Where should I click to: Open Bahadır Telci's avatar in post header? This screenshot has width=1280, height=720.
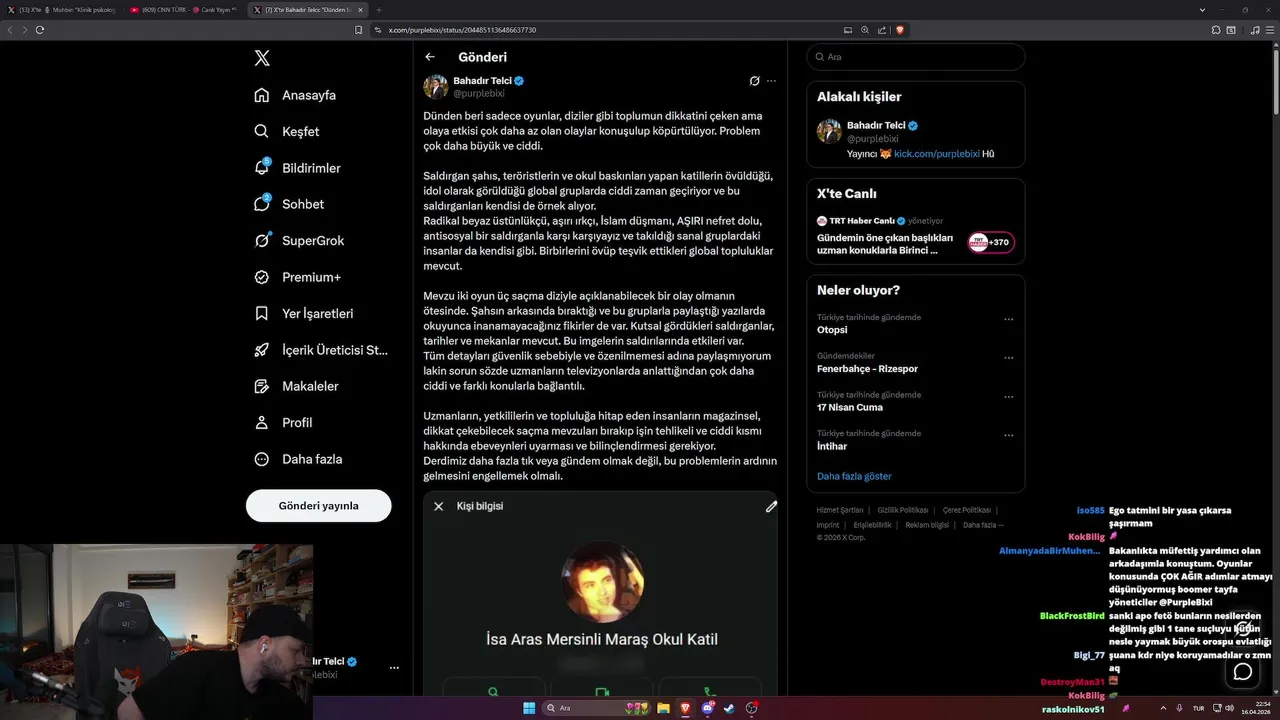coord(436,86)
